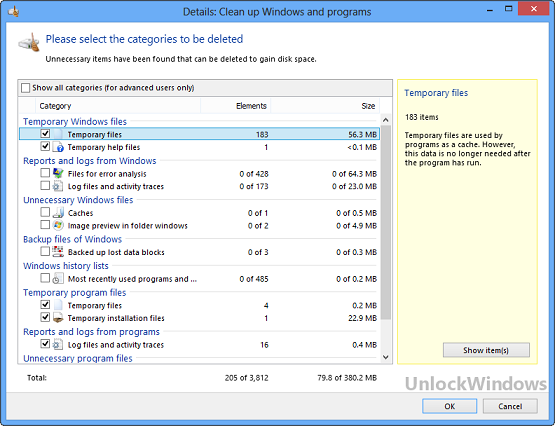
Task: Select Reports and logs from programs header
Action: click(x=91, y=332)
